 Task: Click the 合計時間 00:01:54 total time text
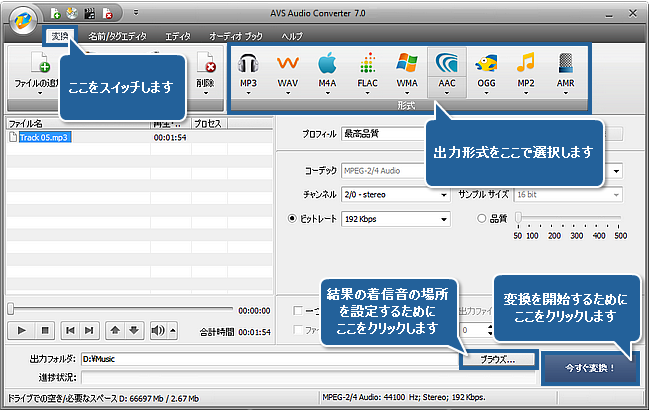(x=235, y=332)
